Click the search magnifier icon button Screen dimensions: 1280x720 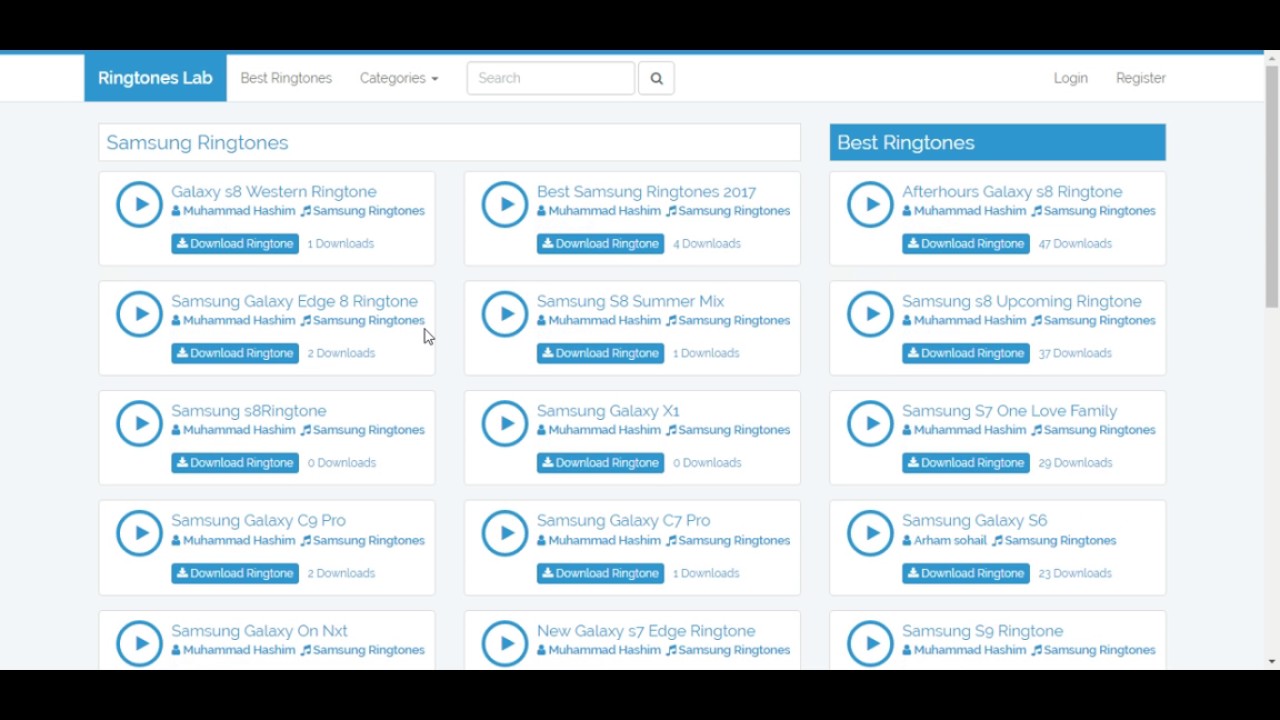coord(656,78)
